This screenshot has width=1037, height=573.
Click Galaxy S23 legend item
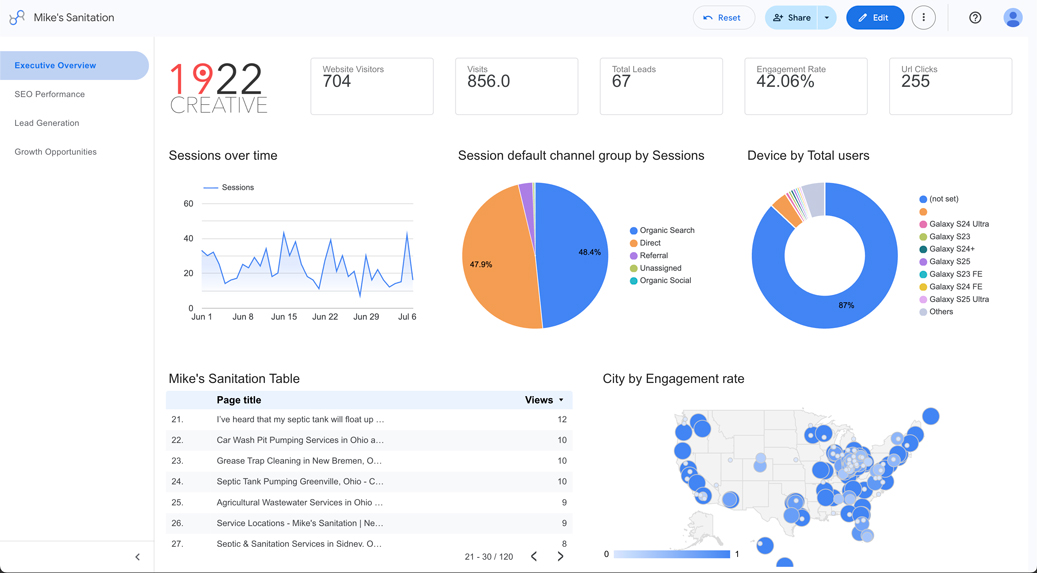coord(945,237)
